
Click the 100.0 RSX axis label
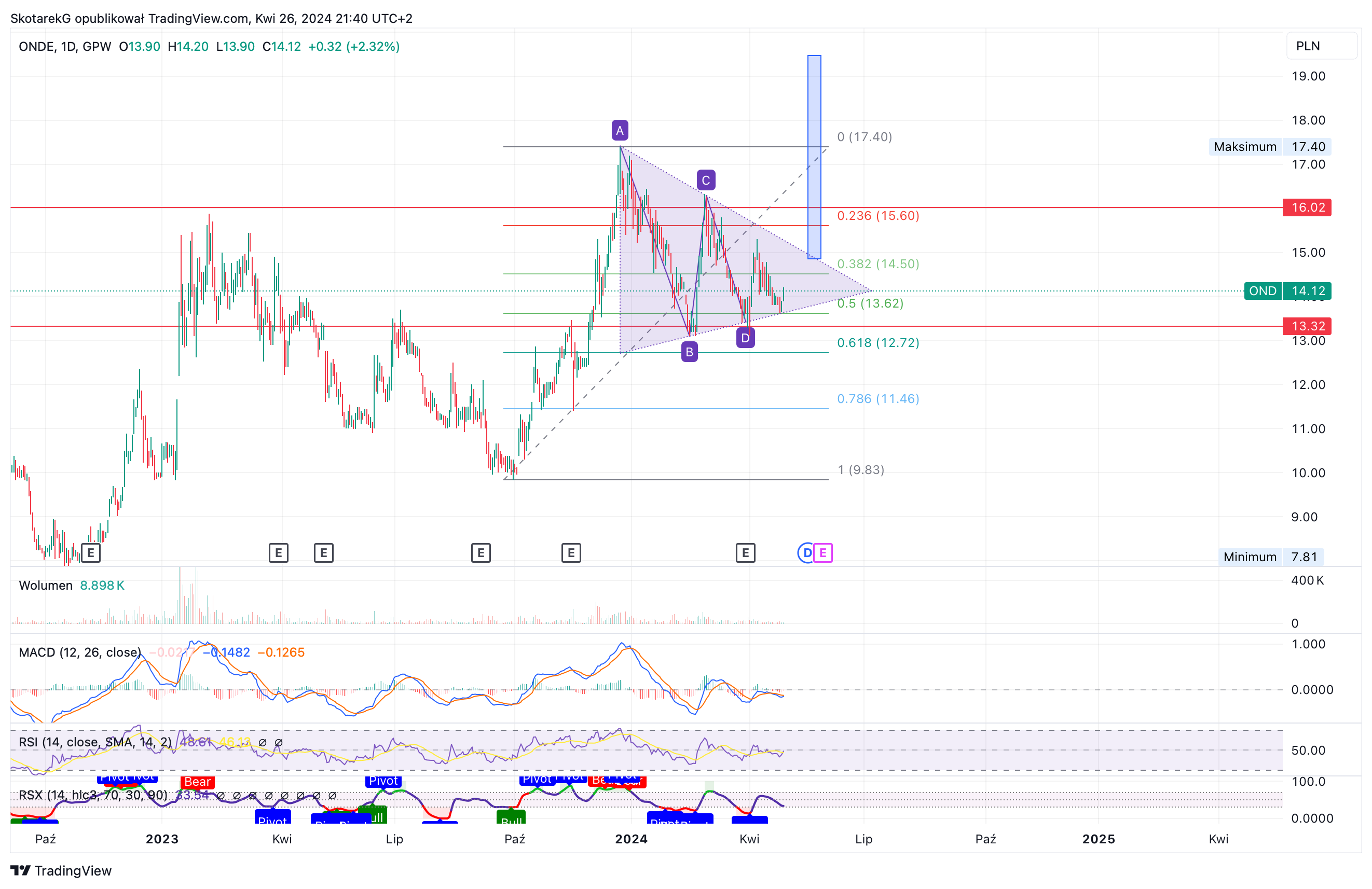pos(1308,782)
